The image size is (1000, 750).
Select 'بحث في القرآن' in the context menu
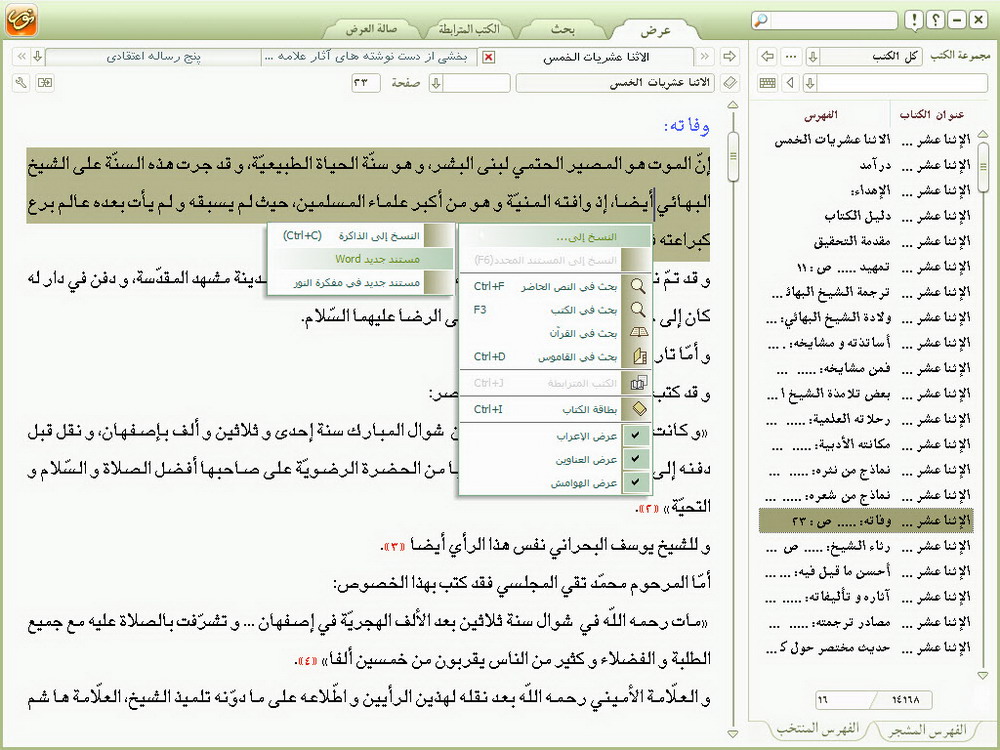click(x=555, y=333)
